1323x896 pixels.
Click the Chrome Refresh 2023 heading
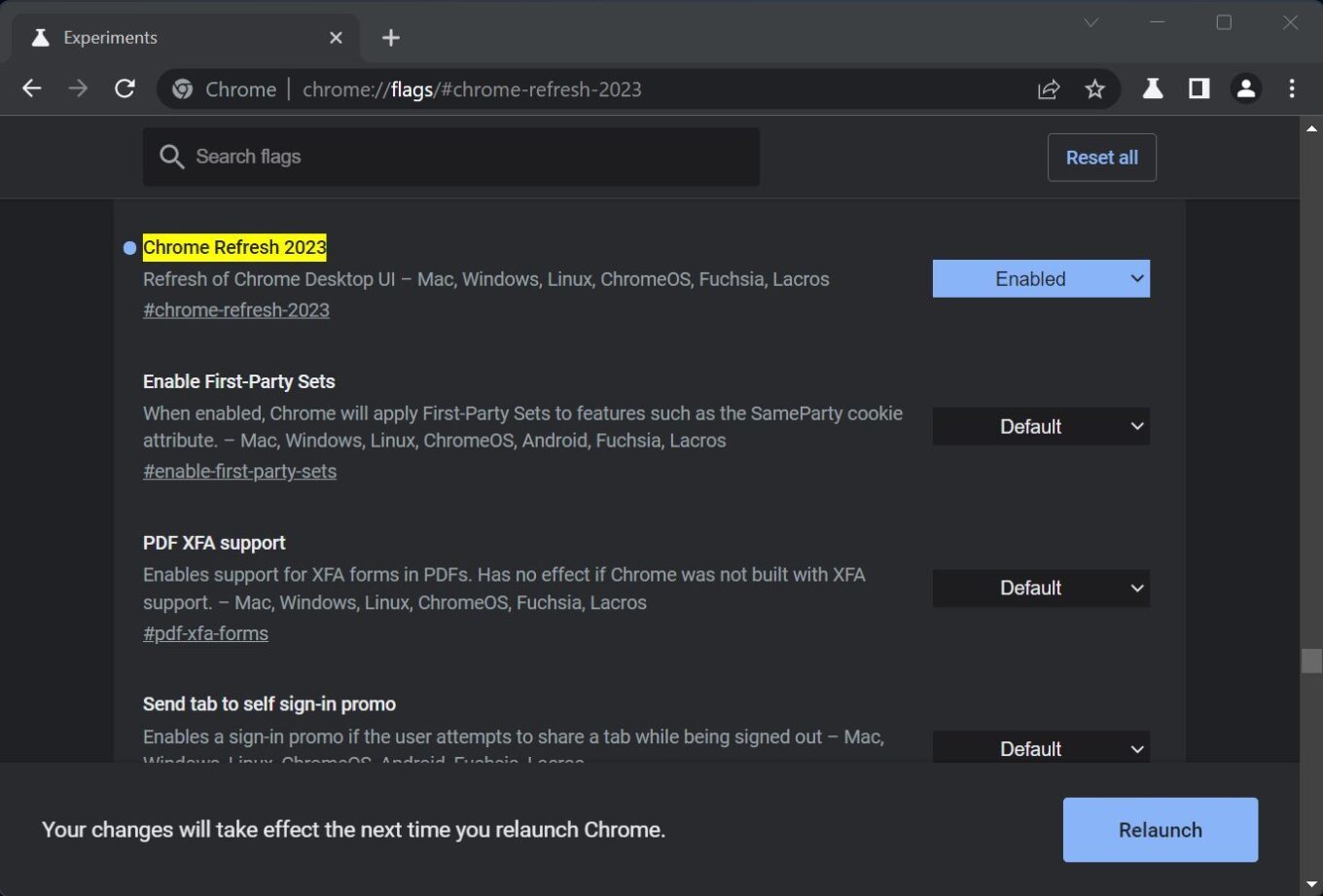point(234,247)
